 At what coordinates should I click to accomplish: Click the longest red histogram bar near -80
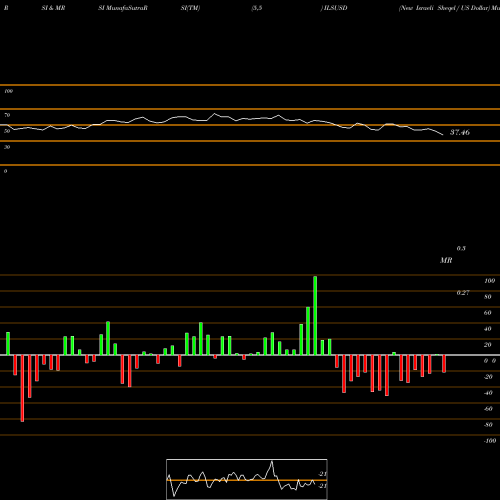22,388
